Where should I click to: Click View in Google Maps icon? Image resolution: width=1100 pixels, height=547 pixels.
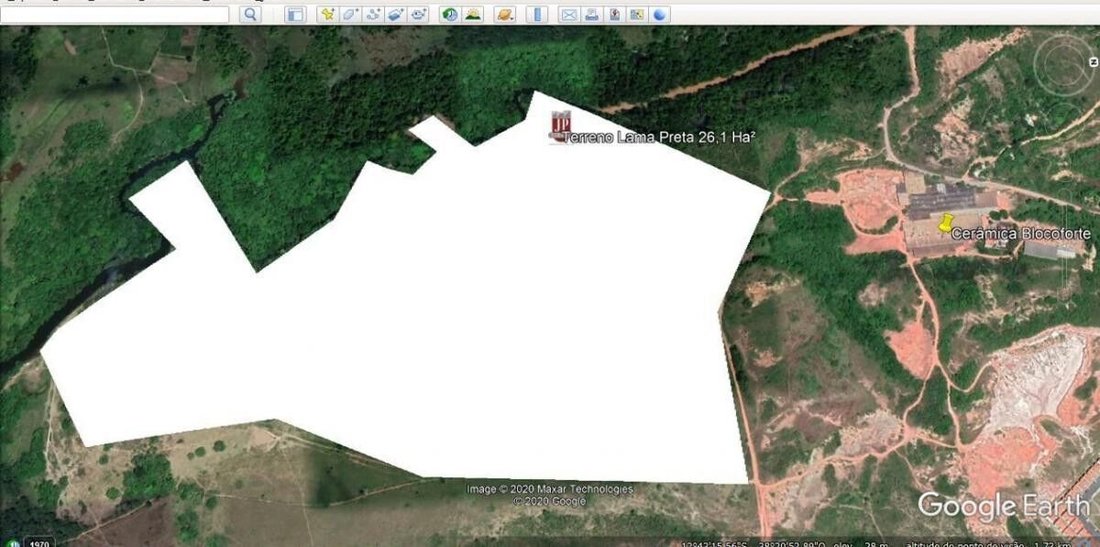coord(637,14)
